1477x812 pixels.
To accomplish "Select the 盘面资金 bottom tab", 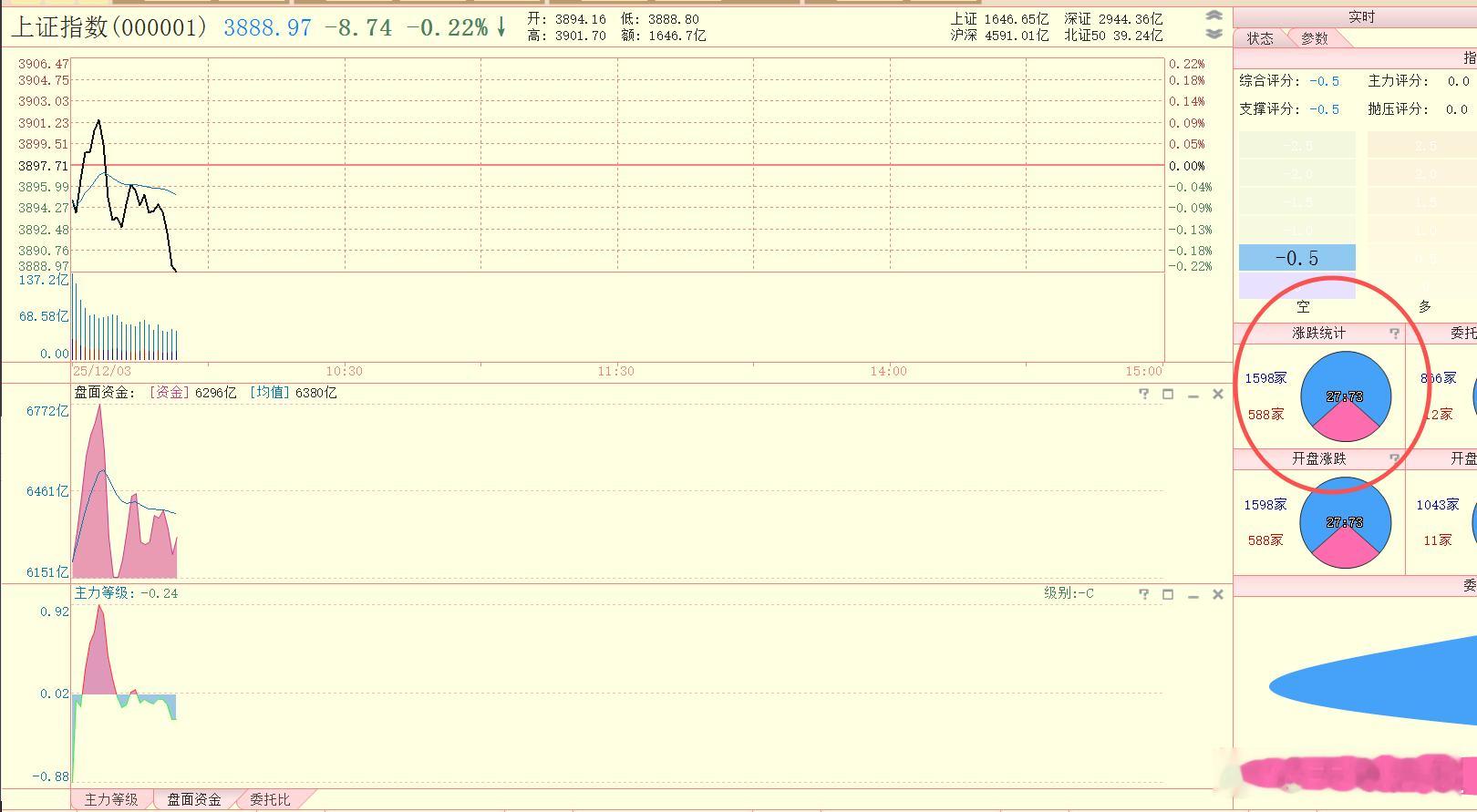I will (x=194, y=799).
